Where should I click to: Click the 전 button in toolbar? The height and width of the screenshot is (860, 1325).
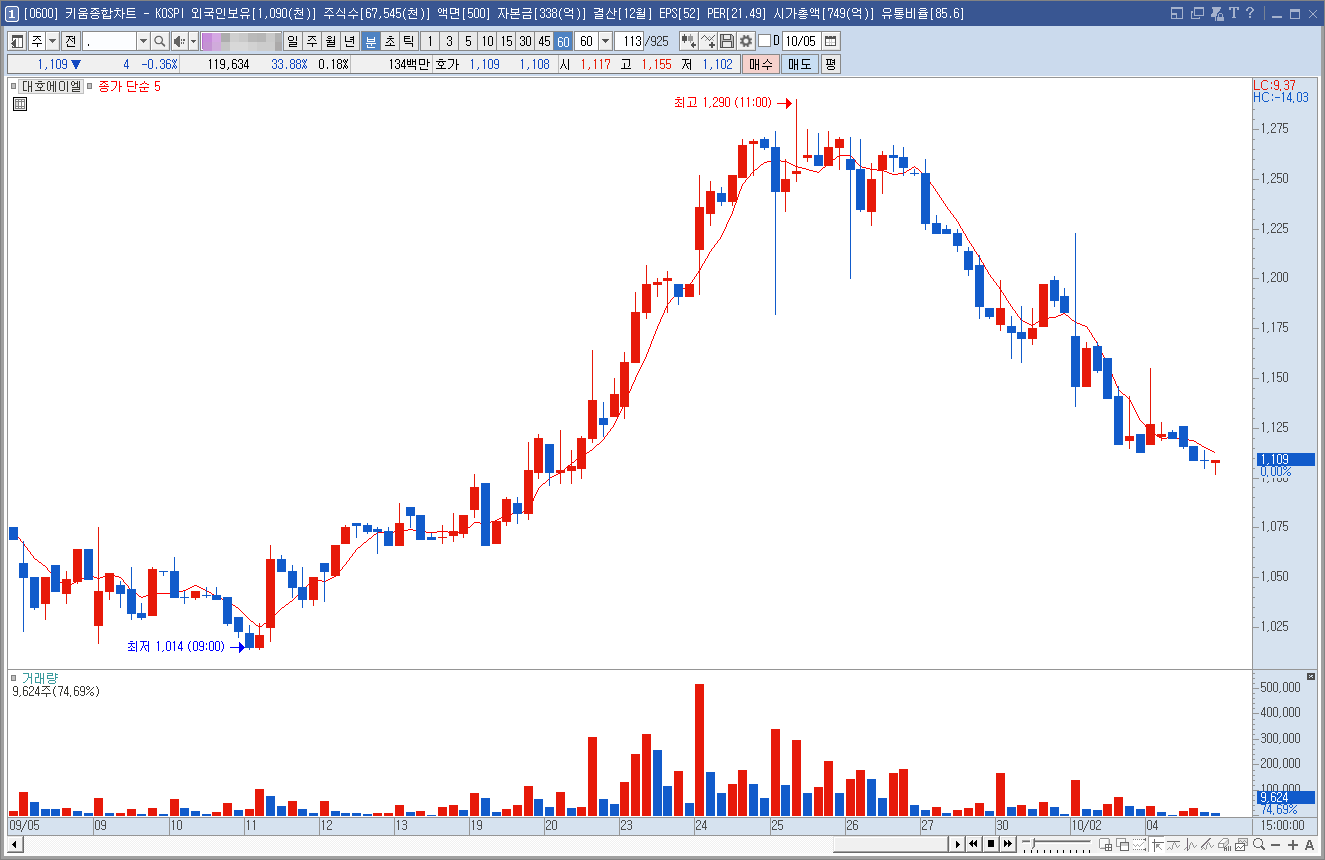[x=70, y=41]
